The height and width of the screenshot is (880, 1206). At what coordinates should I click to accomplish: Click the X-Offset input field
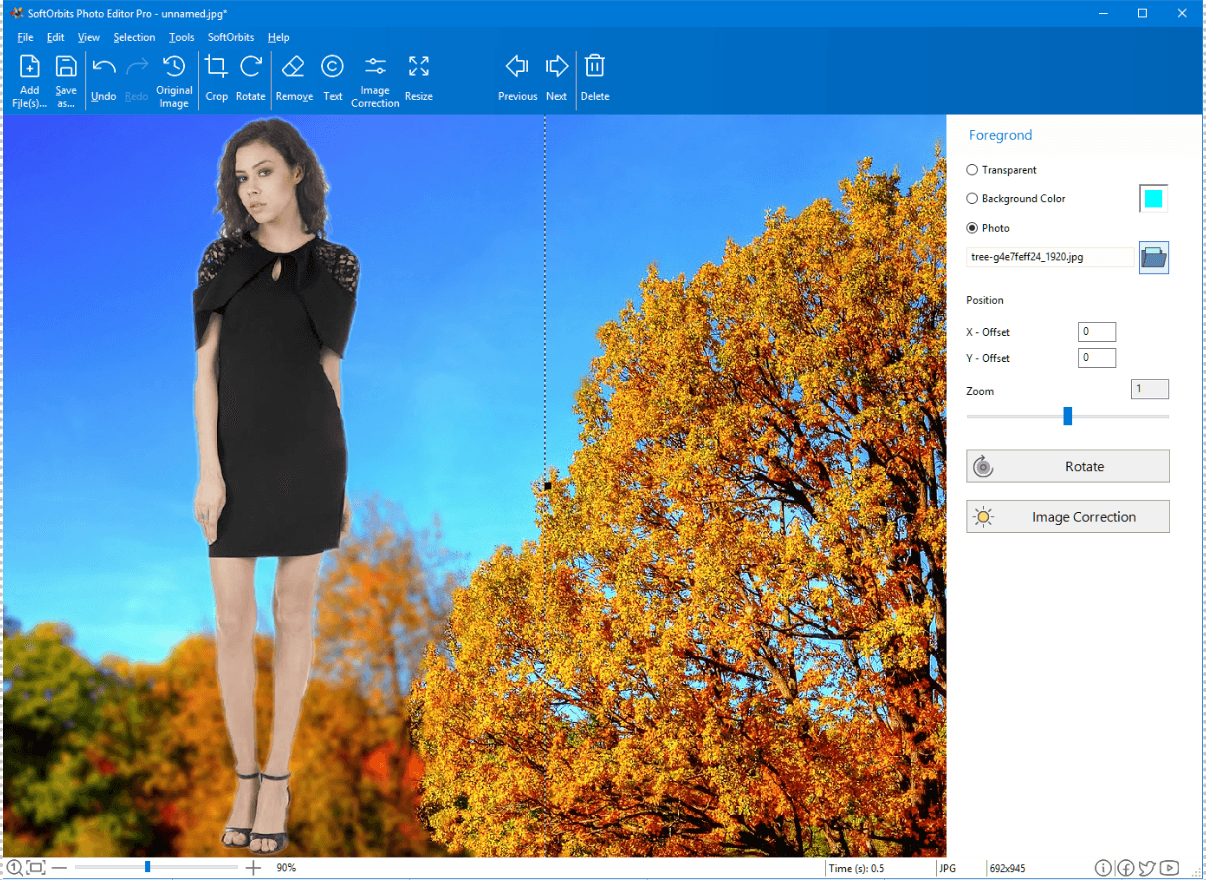pyautogui.click(x=1096, y=331)
